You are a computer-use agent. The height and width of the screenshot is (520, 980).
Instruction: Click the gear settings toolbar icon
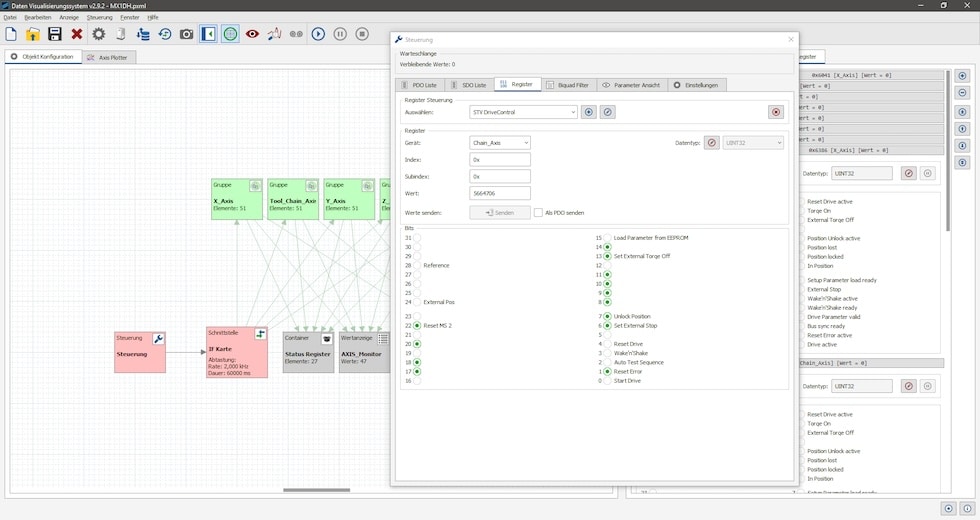(99, 34)
